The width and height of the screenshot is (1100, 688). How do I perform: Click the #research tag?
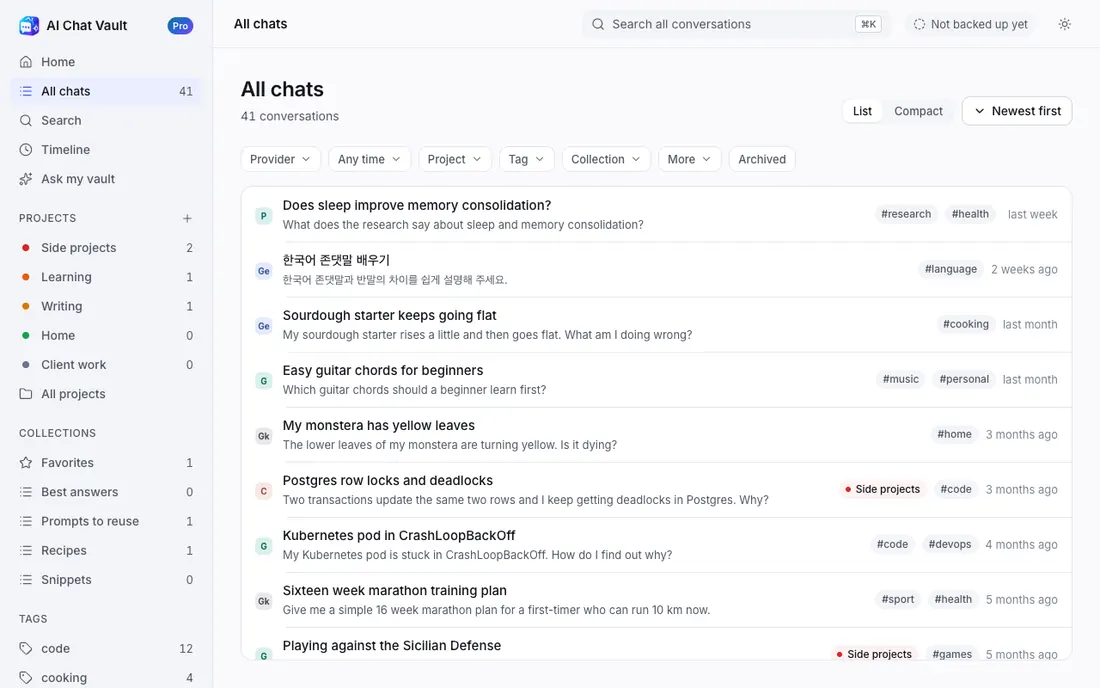[906, 214]
